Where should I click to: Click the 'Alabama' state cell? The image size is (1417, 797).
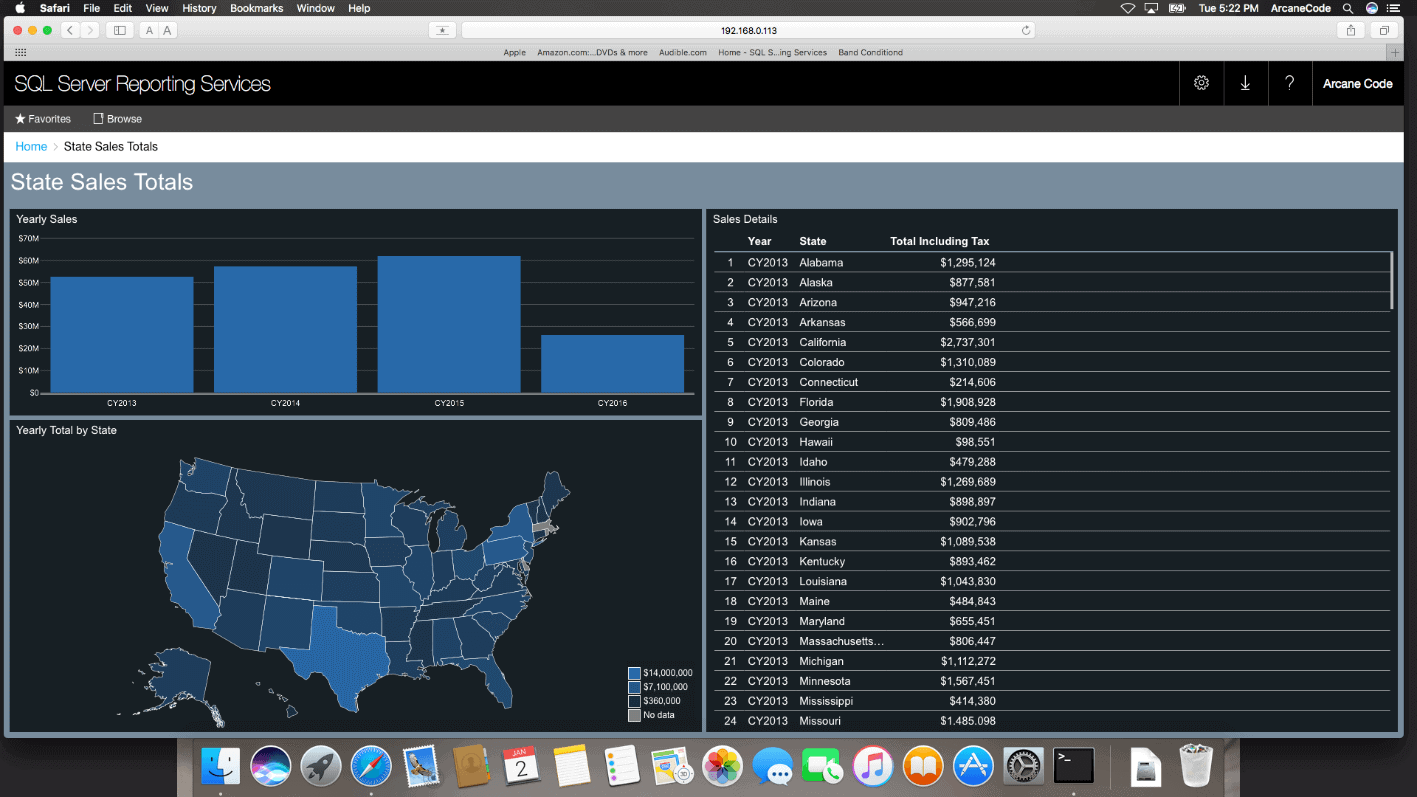point(821,263)
